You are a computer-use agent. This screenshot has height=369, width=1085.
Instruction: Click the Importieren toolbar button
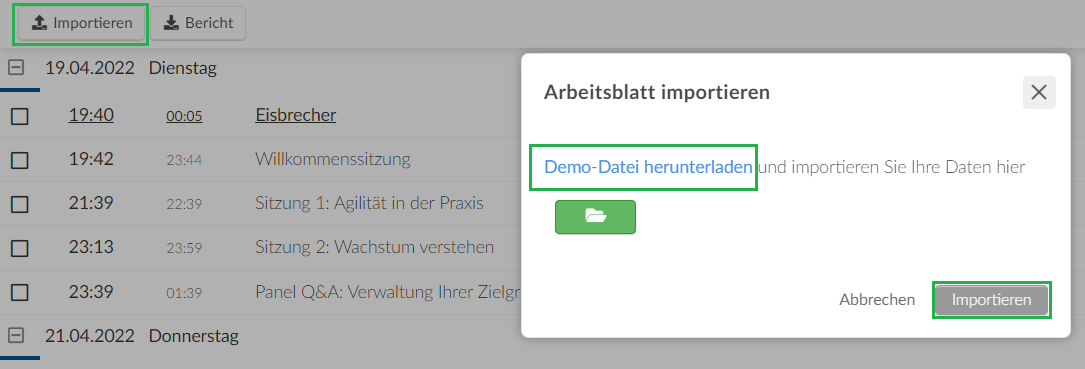82,23
